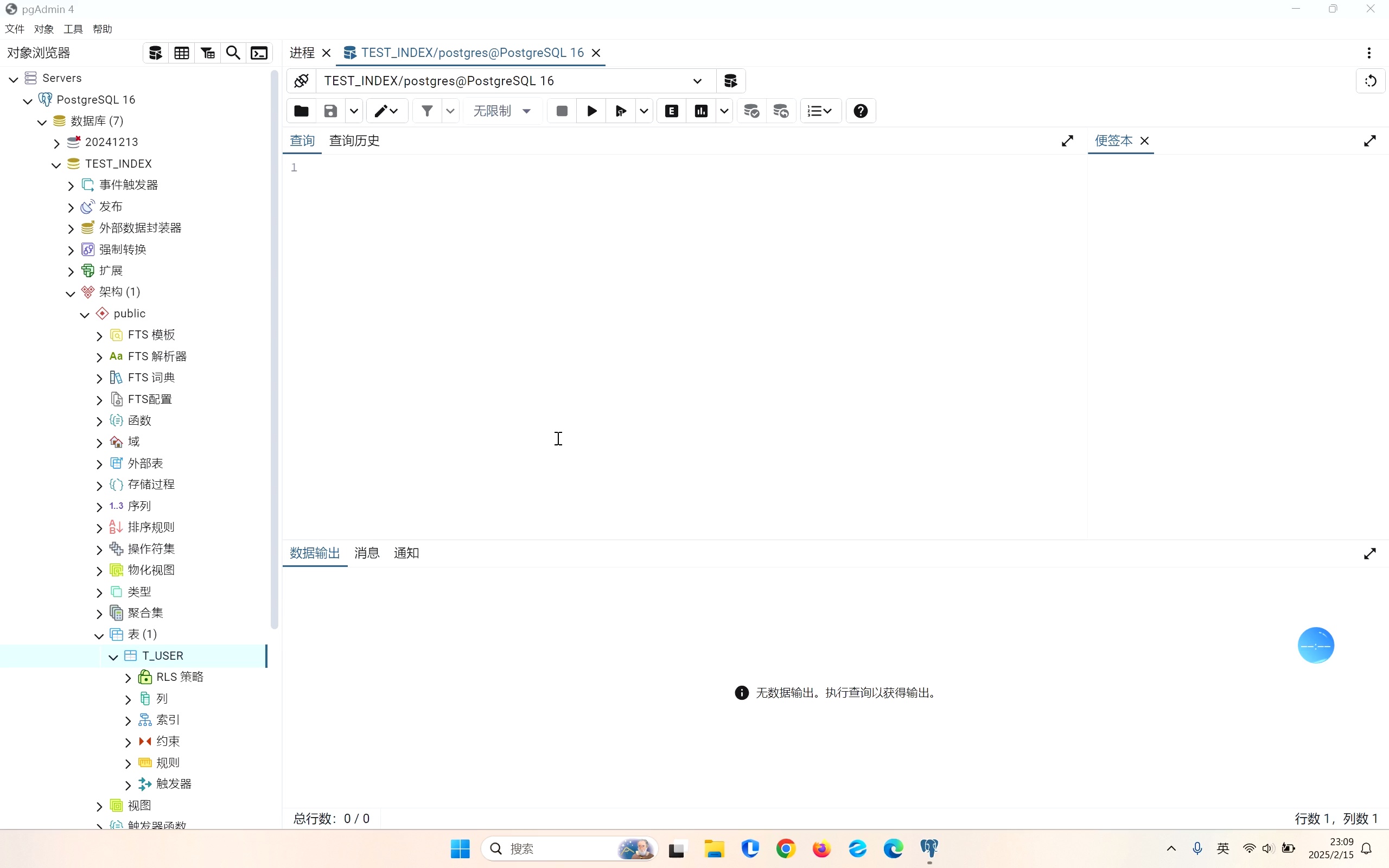Click the Commit transaction icon
The height and width of the screenshot is (868, 1389).
tap(752, 111)
